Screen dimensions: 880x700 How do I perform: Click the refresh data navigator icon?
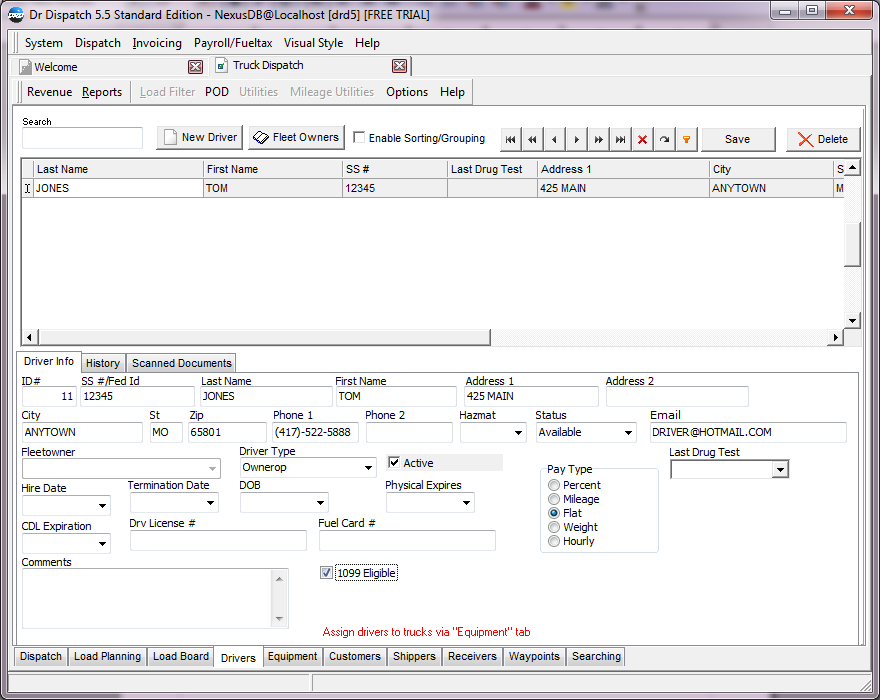[x=664, y=140]
